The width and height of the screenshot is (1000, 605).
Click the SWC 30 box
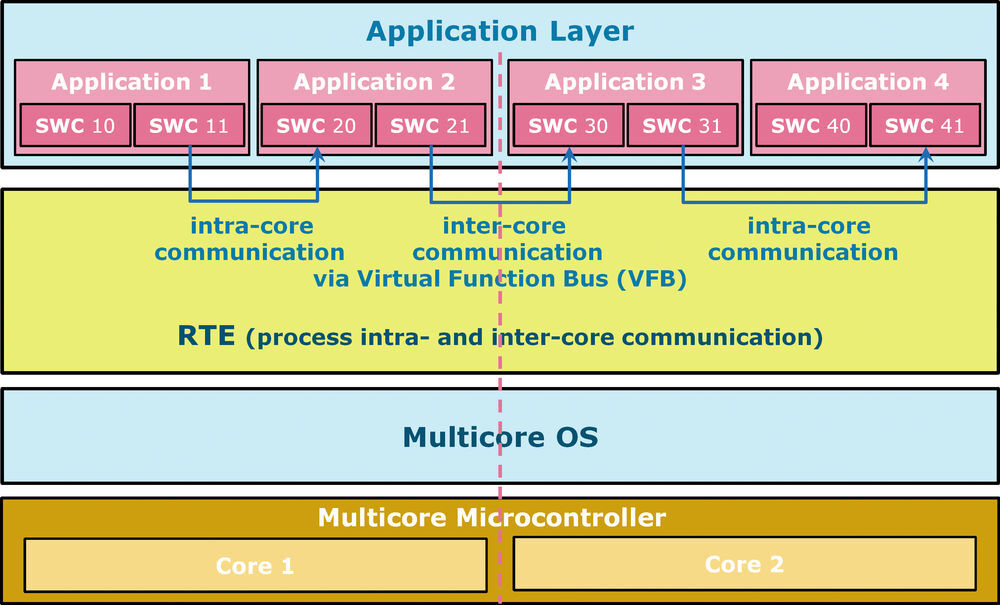coord(568,126)
